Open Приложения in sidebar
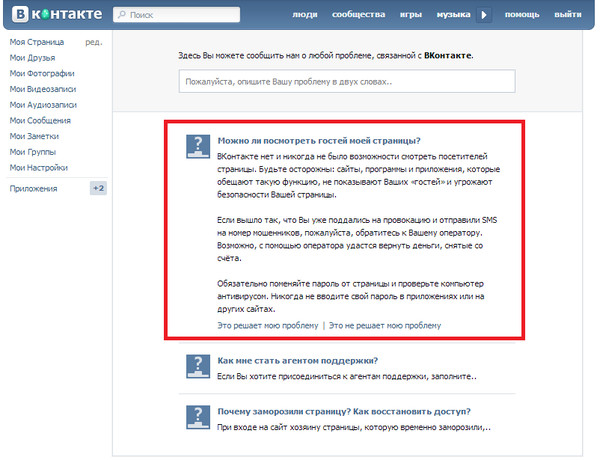This screenshot has height=460, width=600. (x=33, y=189)
